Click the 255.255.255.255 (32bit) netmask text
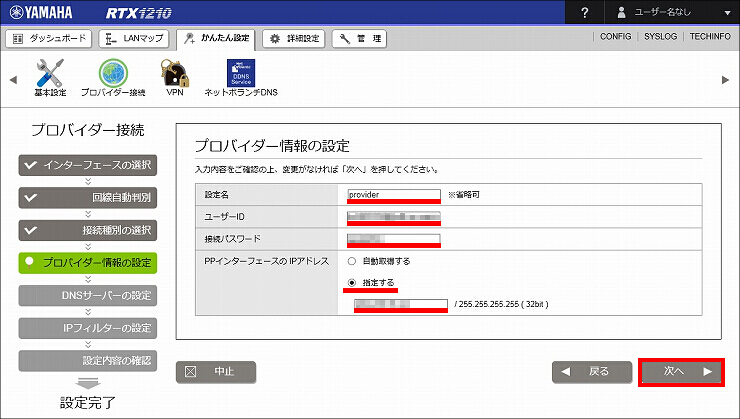740x419 pixels. 501,304
